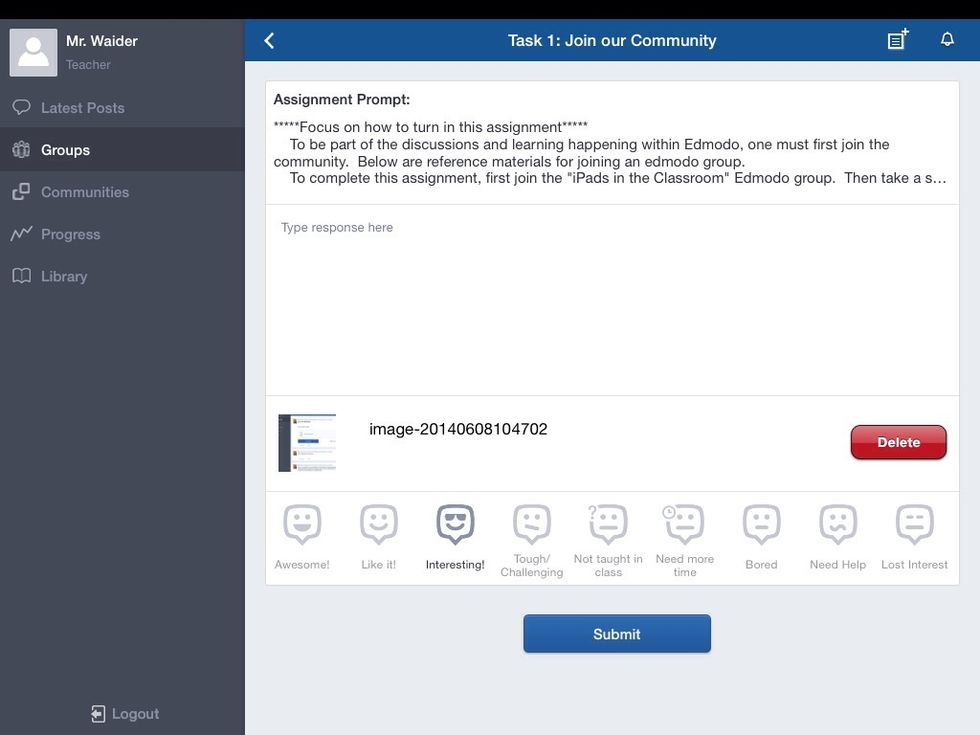Open the new note icon in header
This screenshot has height=735, width=980.
[897, 40]
